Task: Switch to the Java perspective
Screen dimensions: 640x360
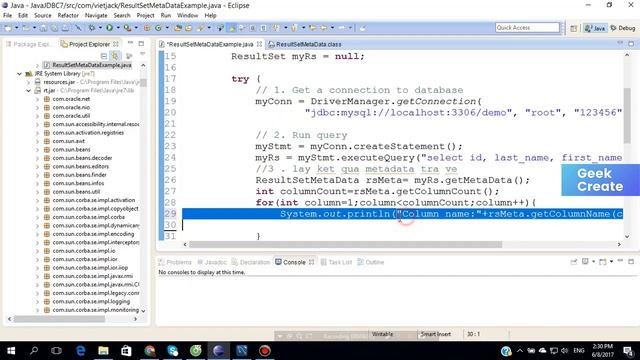Action: pos(595,28)
